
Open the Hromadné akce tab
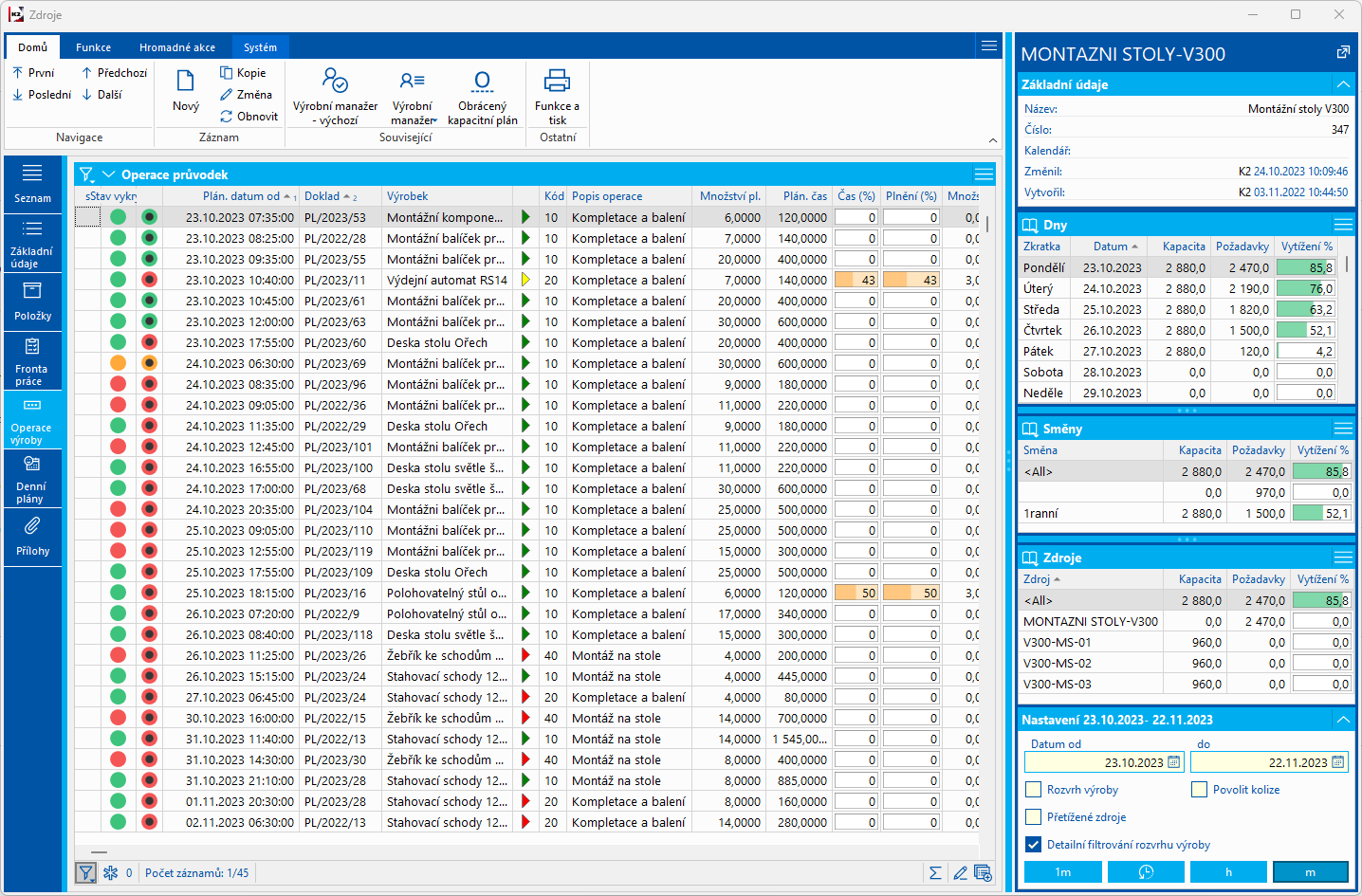click(176, 47)
